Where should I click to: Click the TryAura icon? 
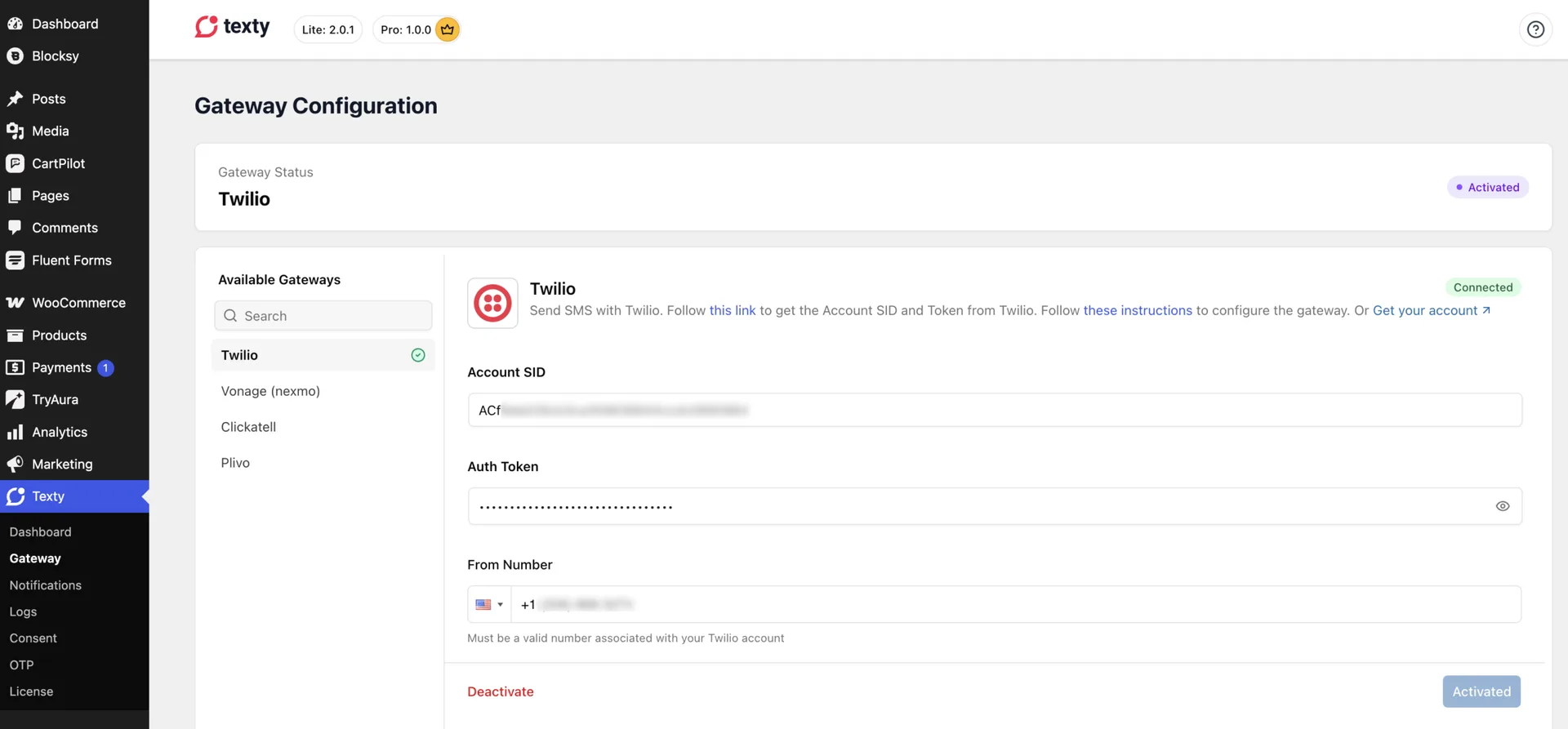tap(15, 399)
